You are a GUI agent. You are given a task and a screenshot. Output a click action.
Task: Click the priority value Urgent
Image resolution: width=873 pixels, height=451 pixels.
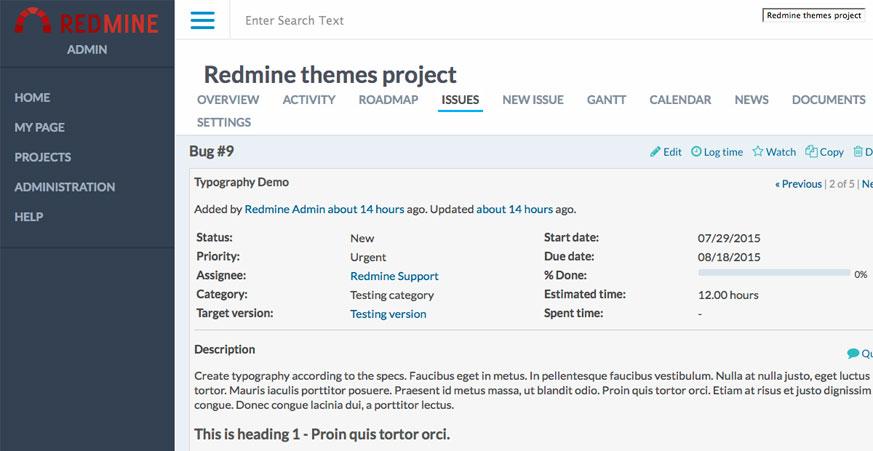368,257
